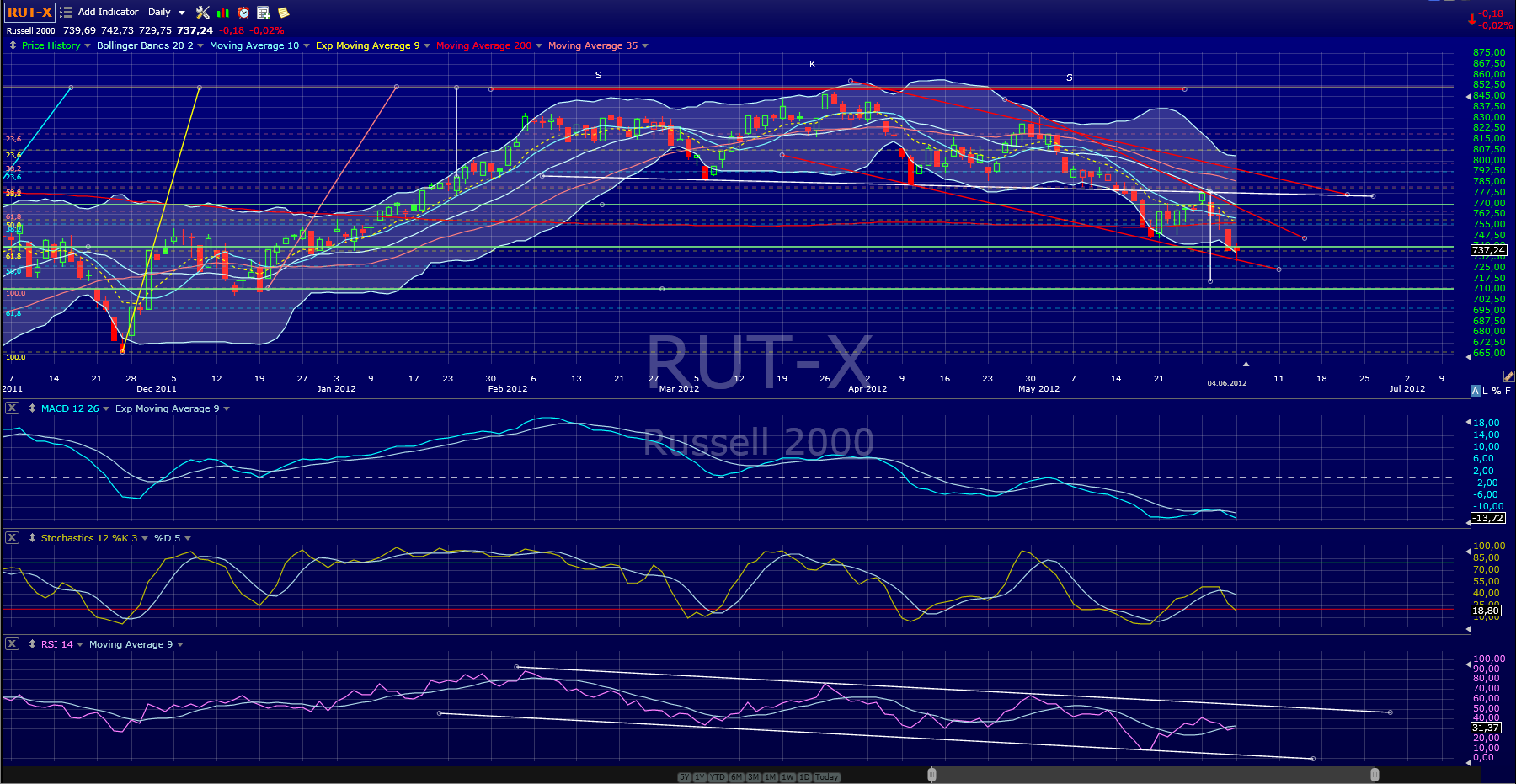Click the reorder arrows beside RSI 14
Screen dimensions: 1516x784
click(32, 644)
